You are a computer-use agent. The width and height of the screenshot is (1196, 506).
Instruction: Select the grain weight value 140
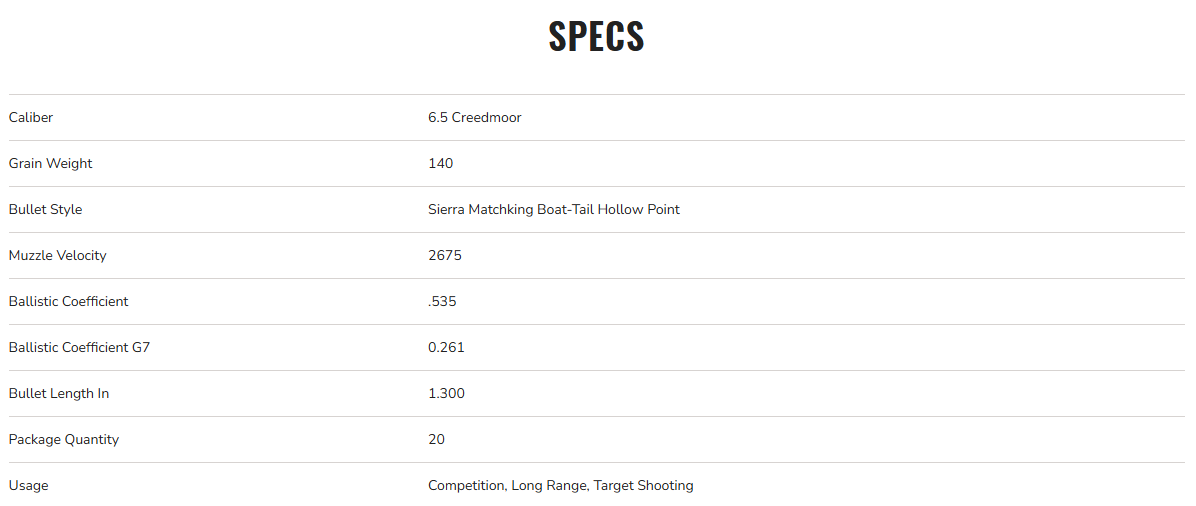pyautogui.click(x=440, y=164)
